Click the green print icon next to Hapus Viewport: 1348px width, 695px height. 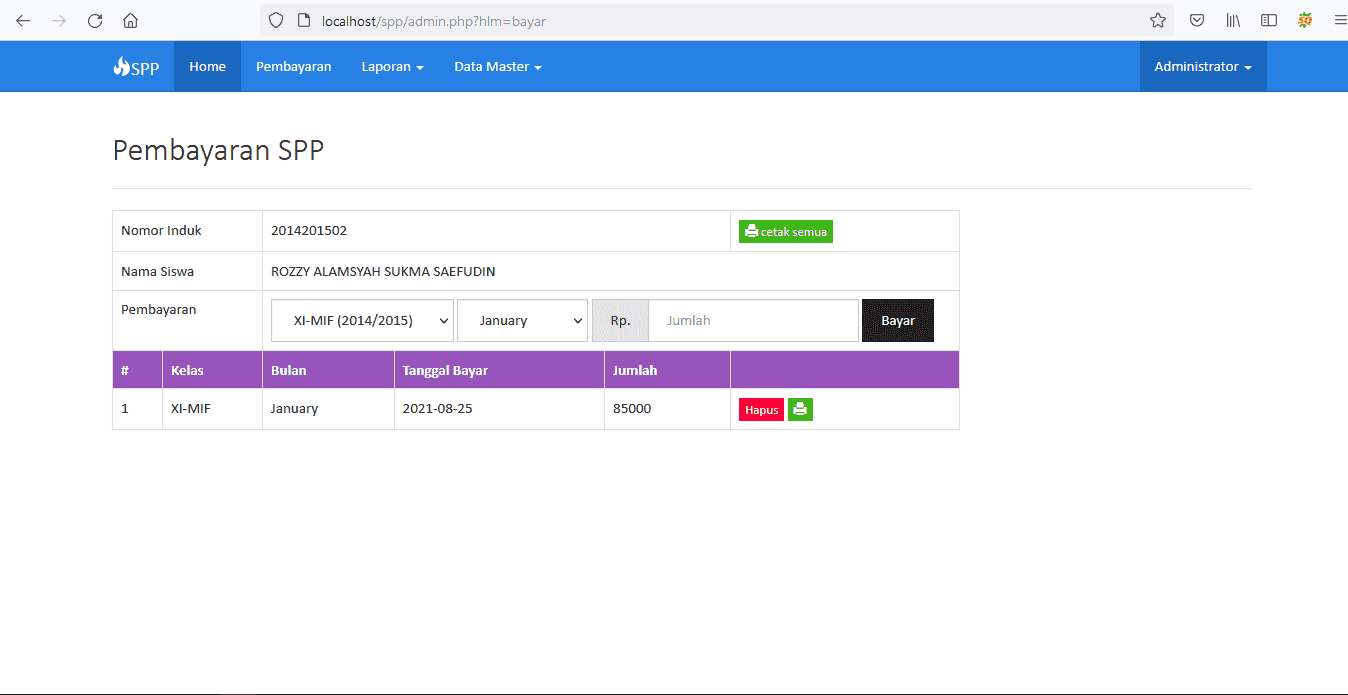click(799, 409)
